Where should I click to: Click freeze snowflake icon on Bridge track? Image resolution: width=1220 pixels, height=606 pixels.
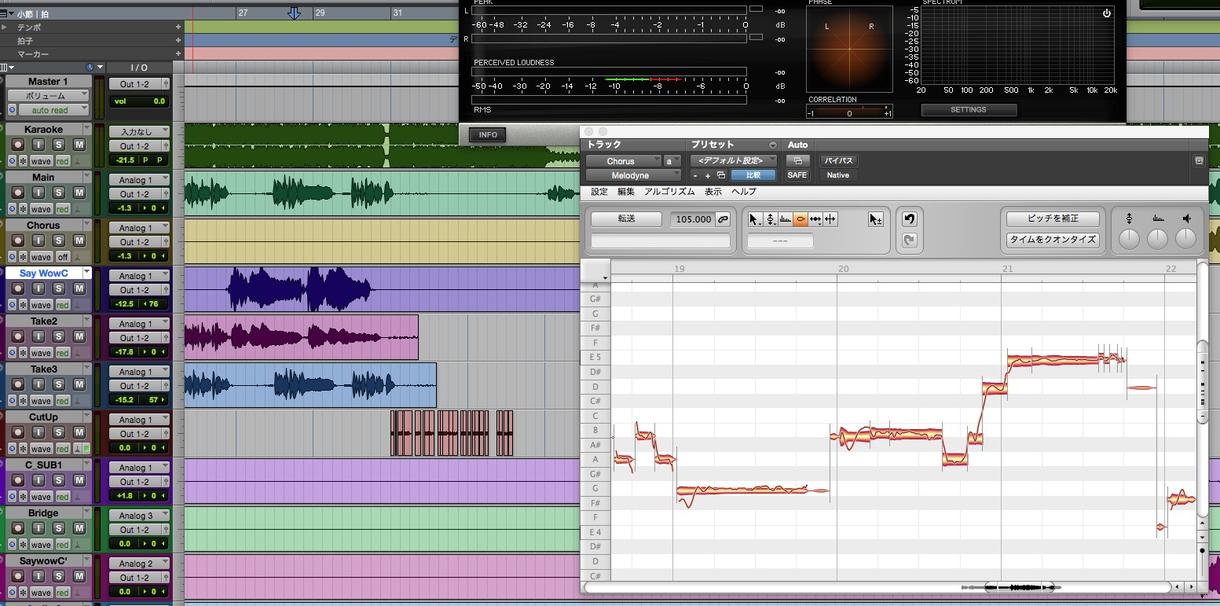(23, 545)
